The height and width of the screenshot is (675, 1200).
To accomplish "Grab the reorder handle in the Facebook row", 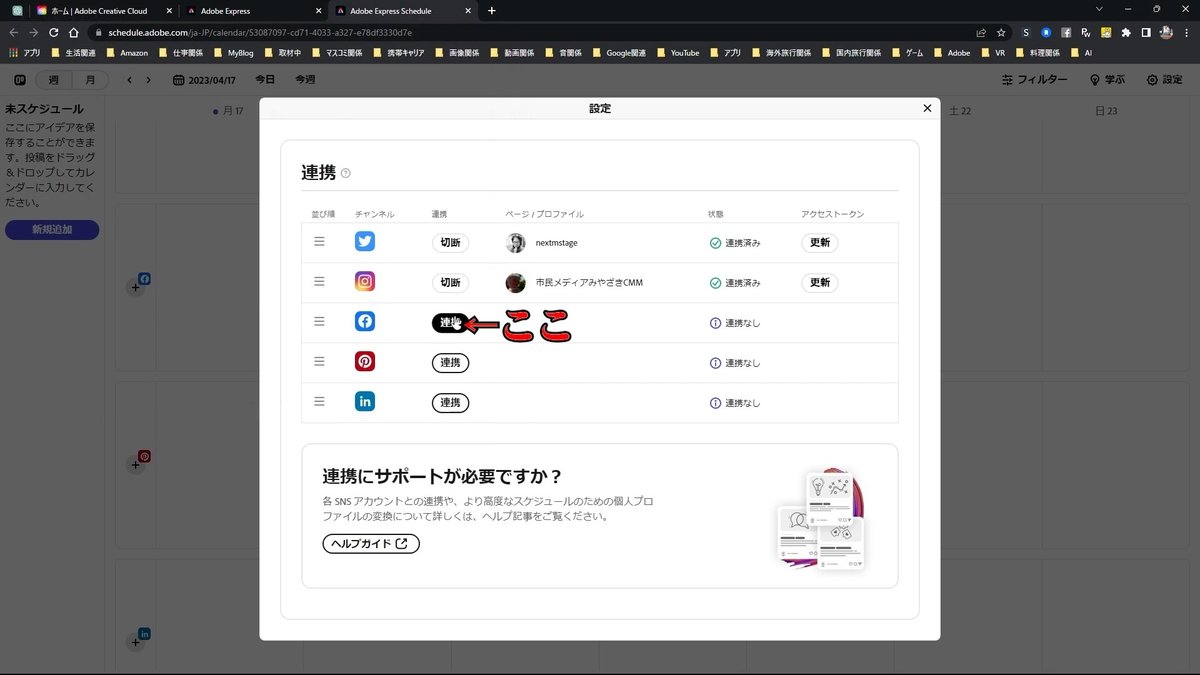I will coord(319,322).
